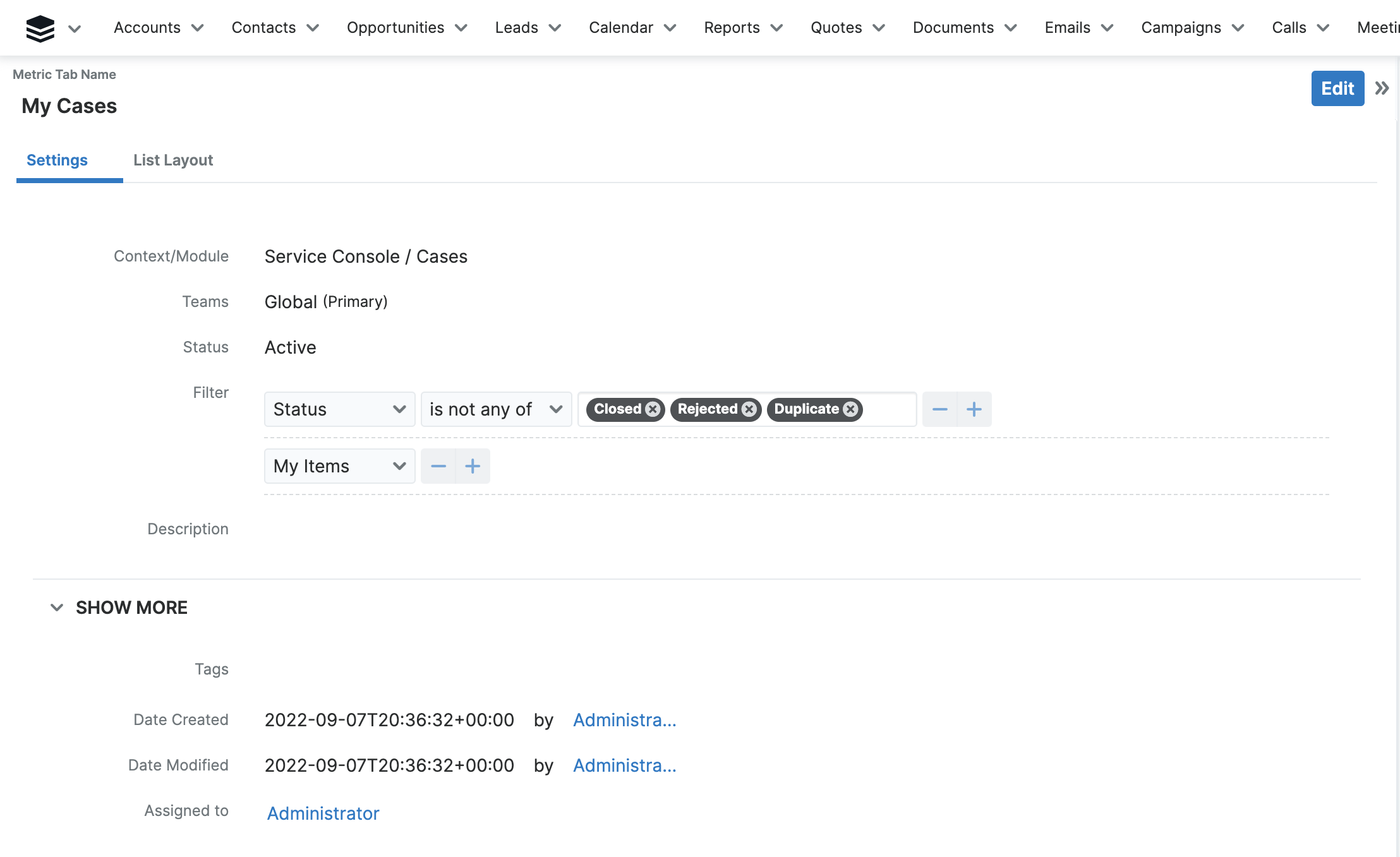Screen dimensions: 1400x857
Task: Expand the Accounts menu dropdown arrow
Action: tap(198, 28)
